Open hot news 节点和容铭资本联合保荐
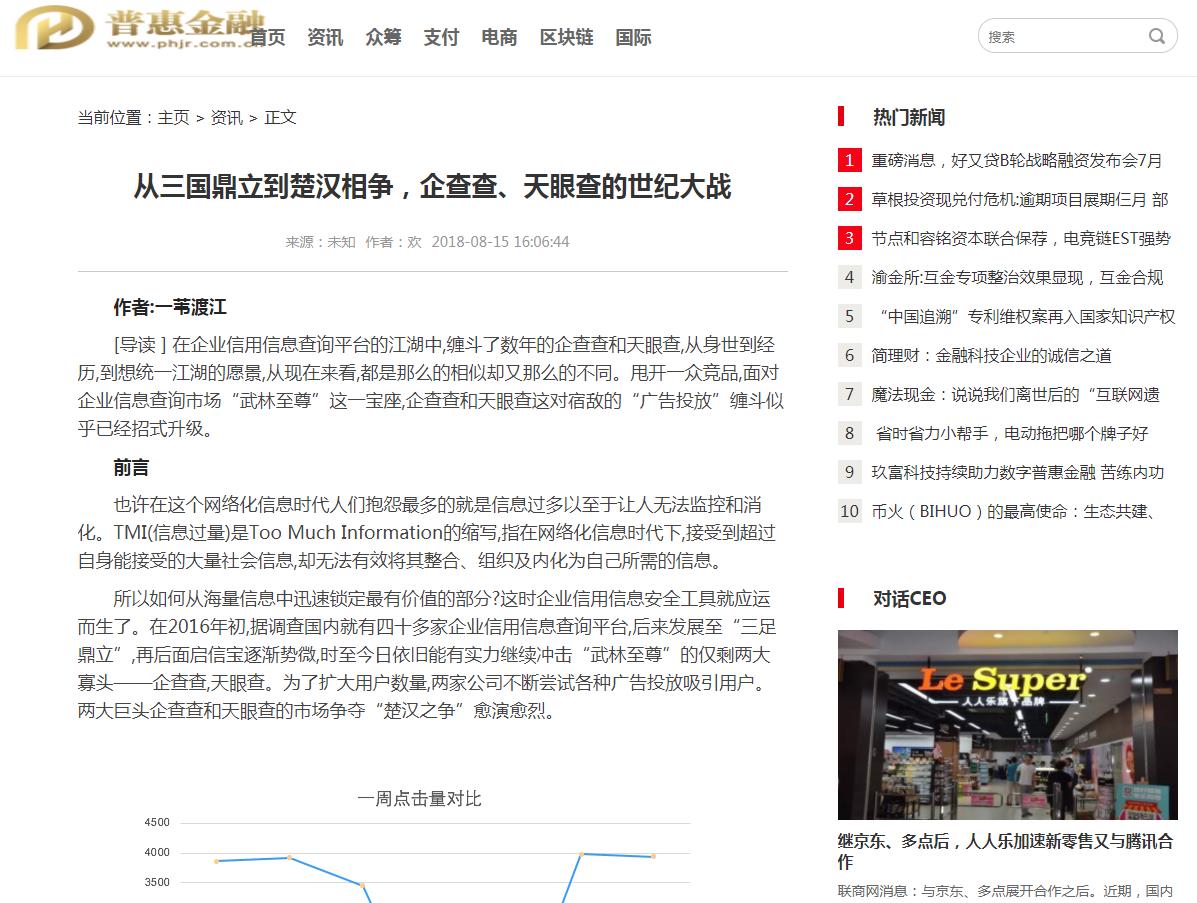 click(1021, 238)
